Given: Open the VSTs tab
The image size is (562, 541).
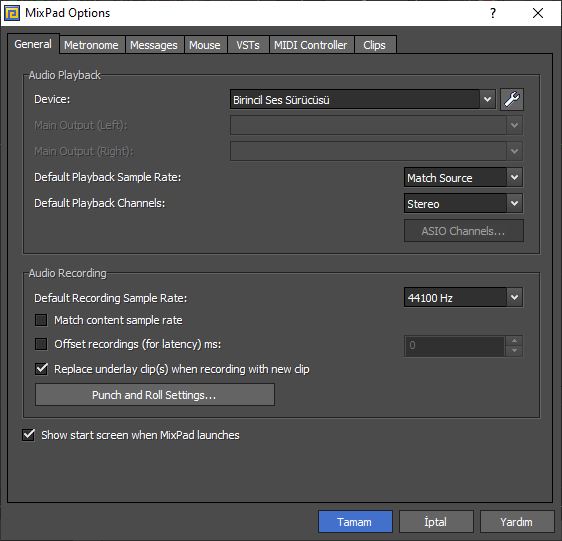Looking at the screenshot, I should click(x=248, y=45).
